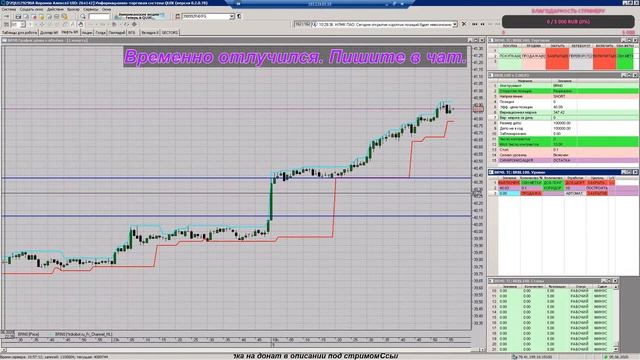Viewport: 640px width, 360px height.
Task: Click the green ОЧ.МЕТКИ cell
Action: point(531,183)
